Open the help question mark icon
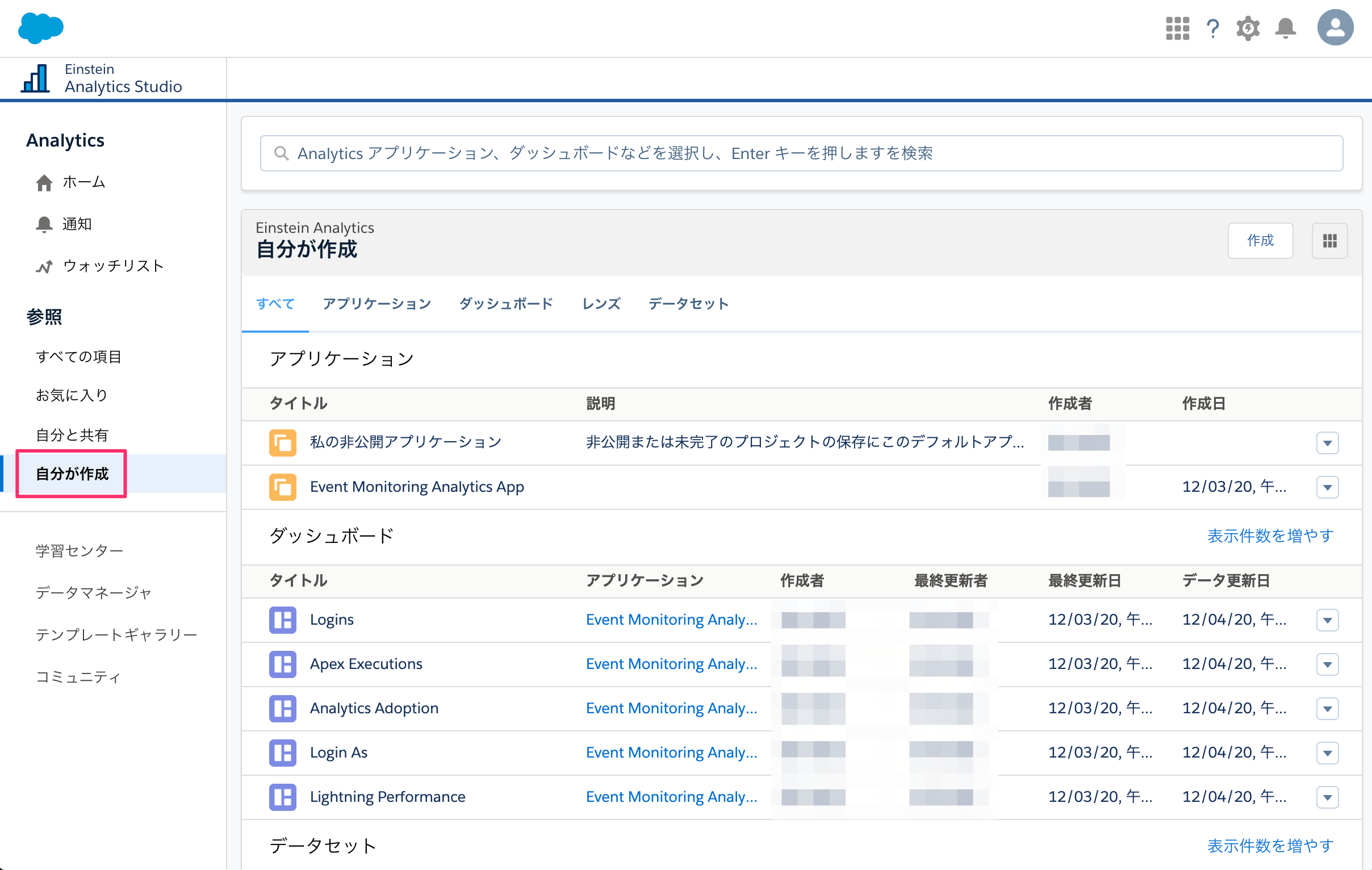1372x870 pixels. pos(1212,28)
